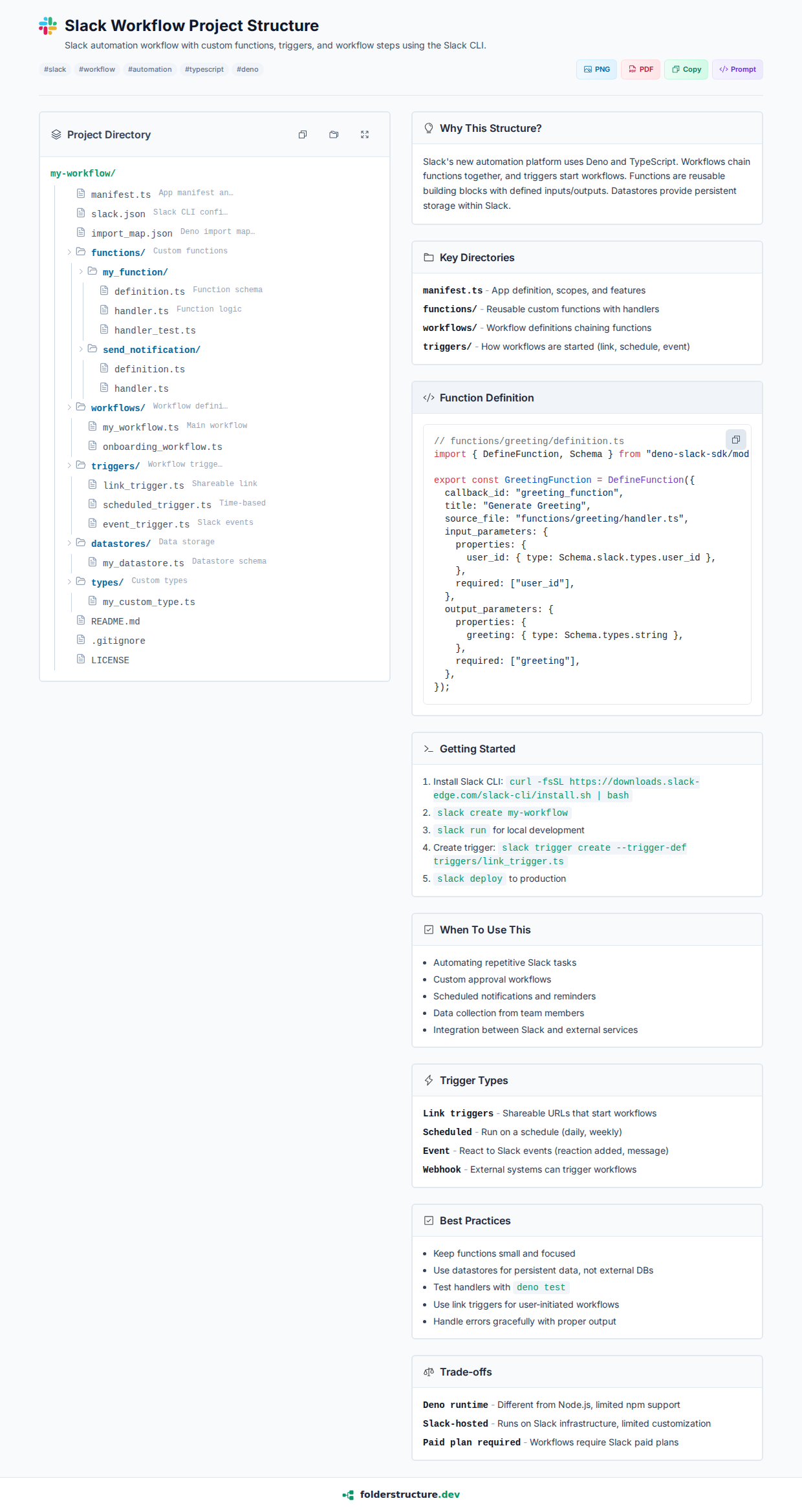Click the folder icon in Project Directory header
This screenshot has height=1512, width=802.
pyautogui.click(x=334, y=134)
